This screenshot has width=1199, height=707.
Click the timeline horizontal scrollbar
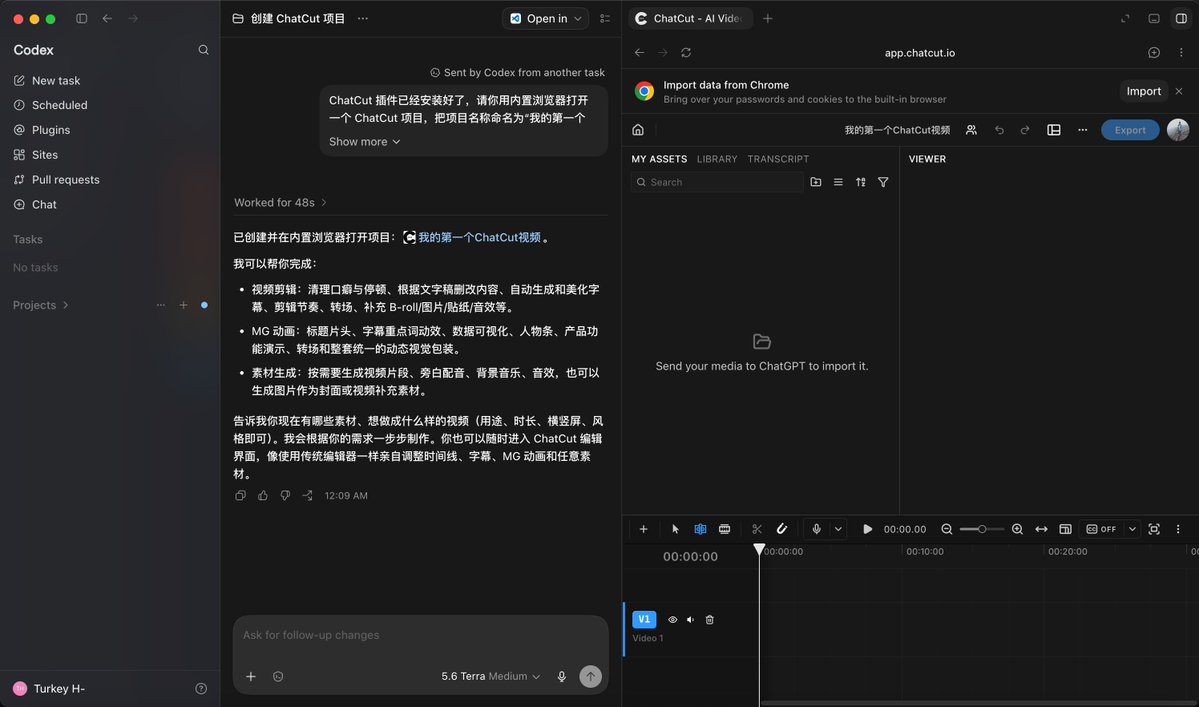point(977,703)
